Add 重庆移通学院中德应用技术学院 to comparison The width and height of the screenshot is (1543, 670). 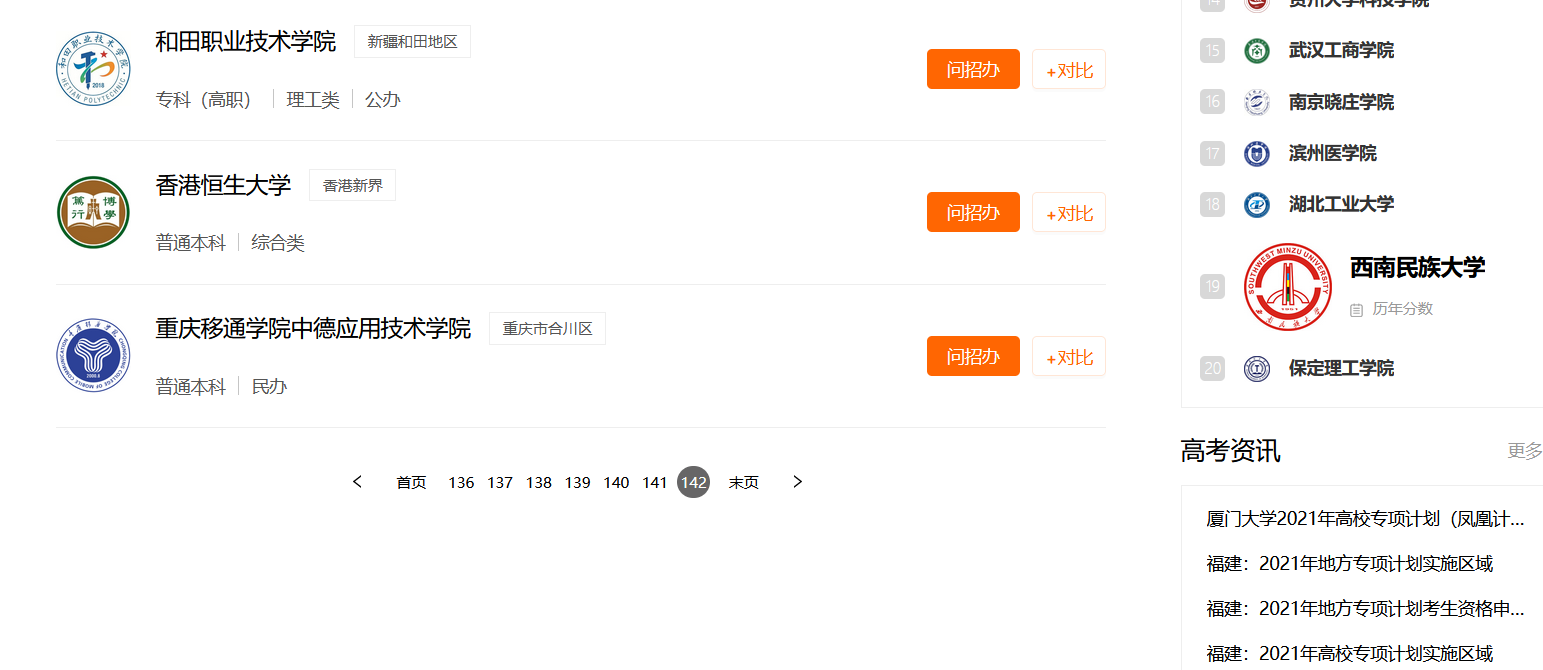pyautogui.click(x=1069, y=357)
